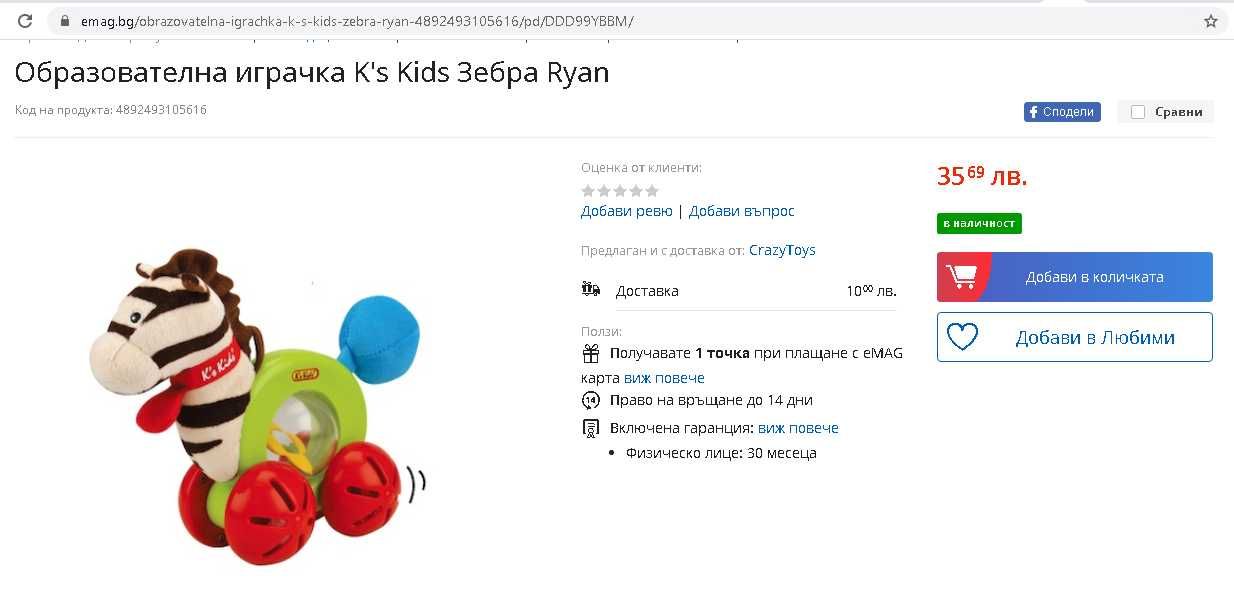Open the Добави въпрос link
The width and height of the screenshot is (1234, 614).
(742, 211)
